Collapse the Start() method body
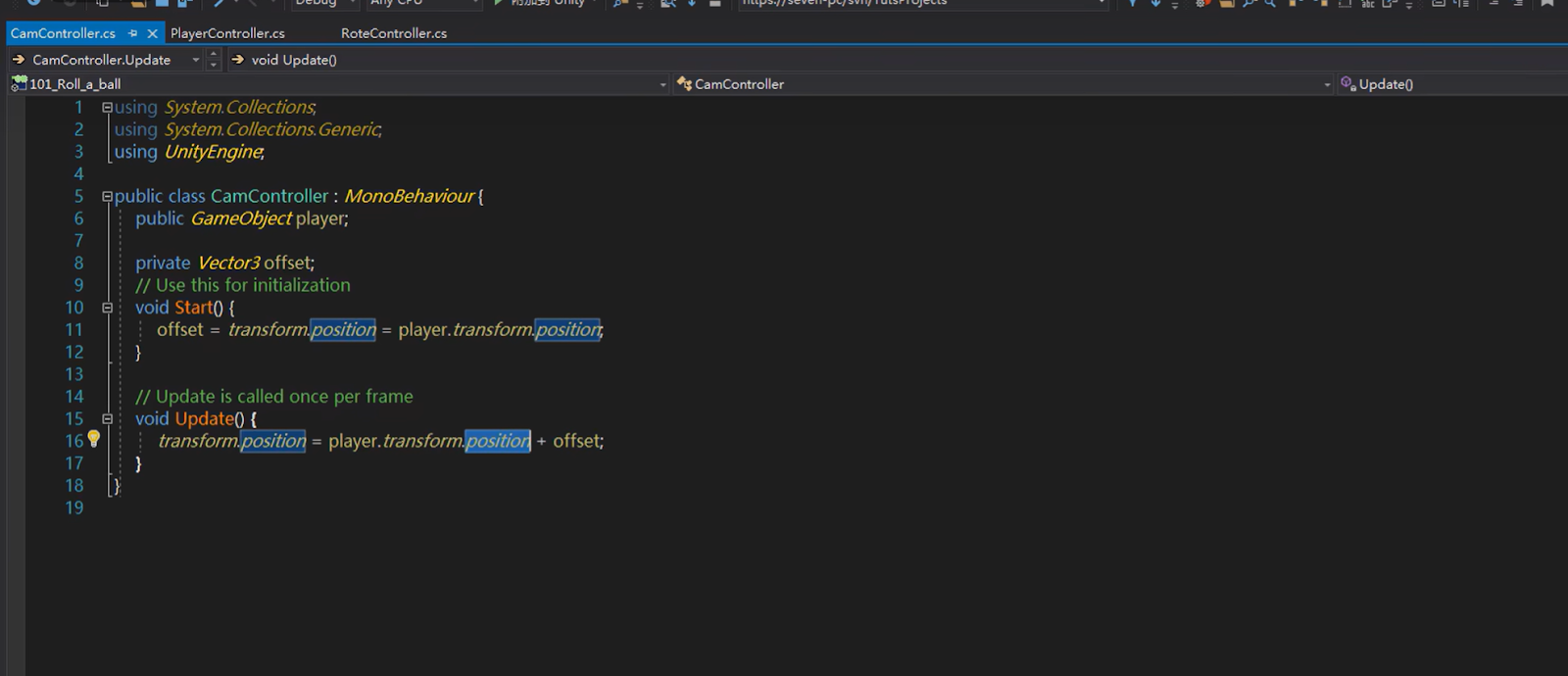This screenshot has height=676, width=1568. coord(107,308)
